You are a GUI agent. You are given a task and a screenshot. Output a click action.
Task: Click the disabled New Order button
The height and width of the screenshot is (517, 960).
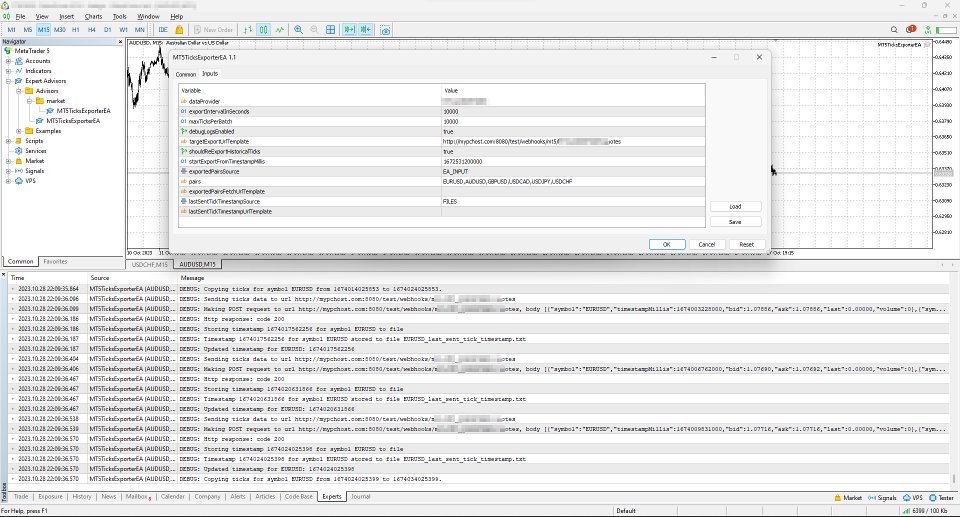[x=213, y=29]
